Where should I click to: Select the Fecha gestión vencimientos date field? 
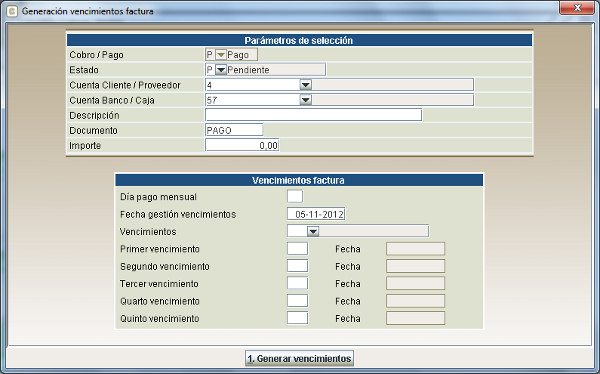pos(316,214)
